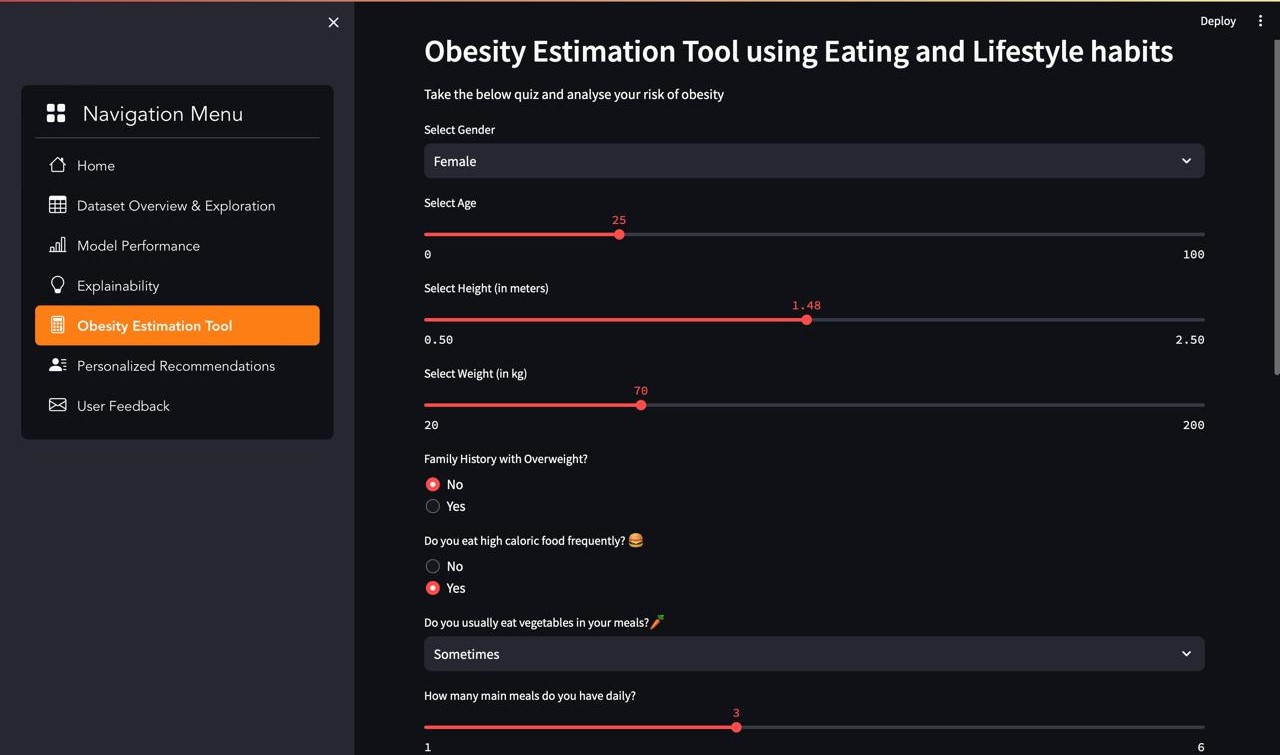Click the calculator icon for Obesity Estimation Tool
The image size is (1280, 755).
(x=58, y=325)
